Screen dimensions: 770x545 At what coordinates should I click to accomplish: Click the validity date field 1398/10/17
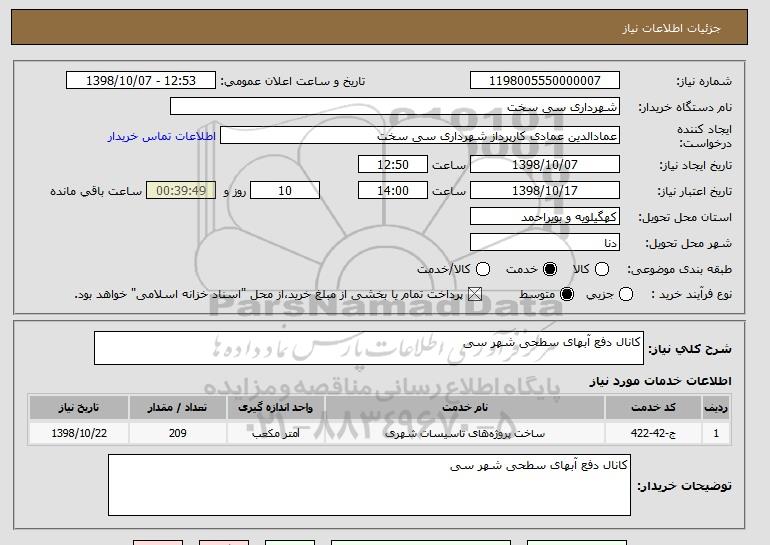[545, 191]
